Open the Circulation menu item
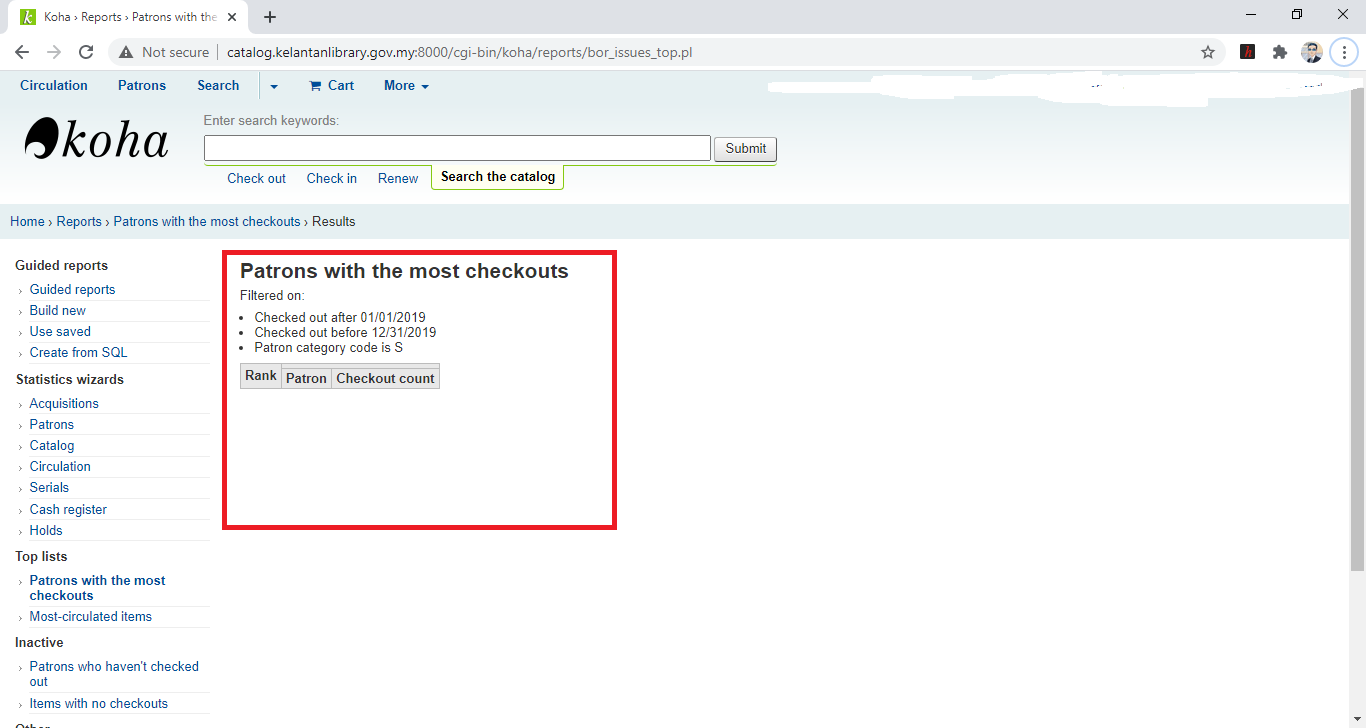 click(54, 86)
